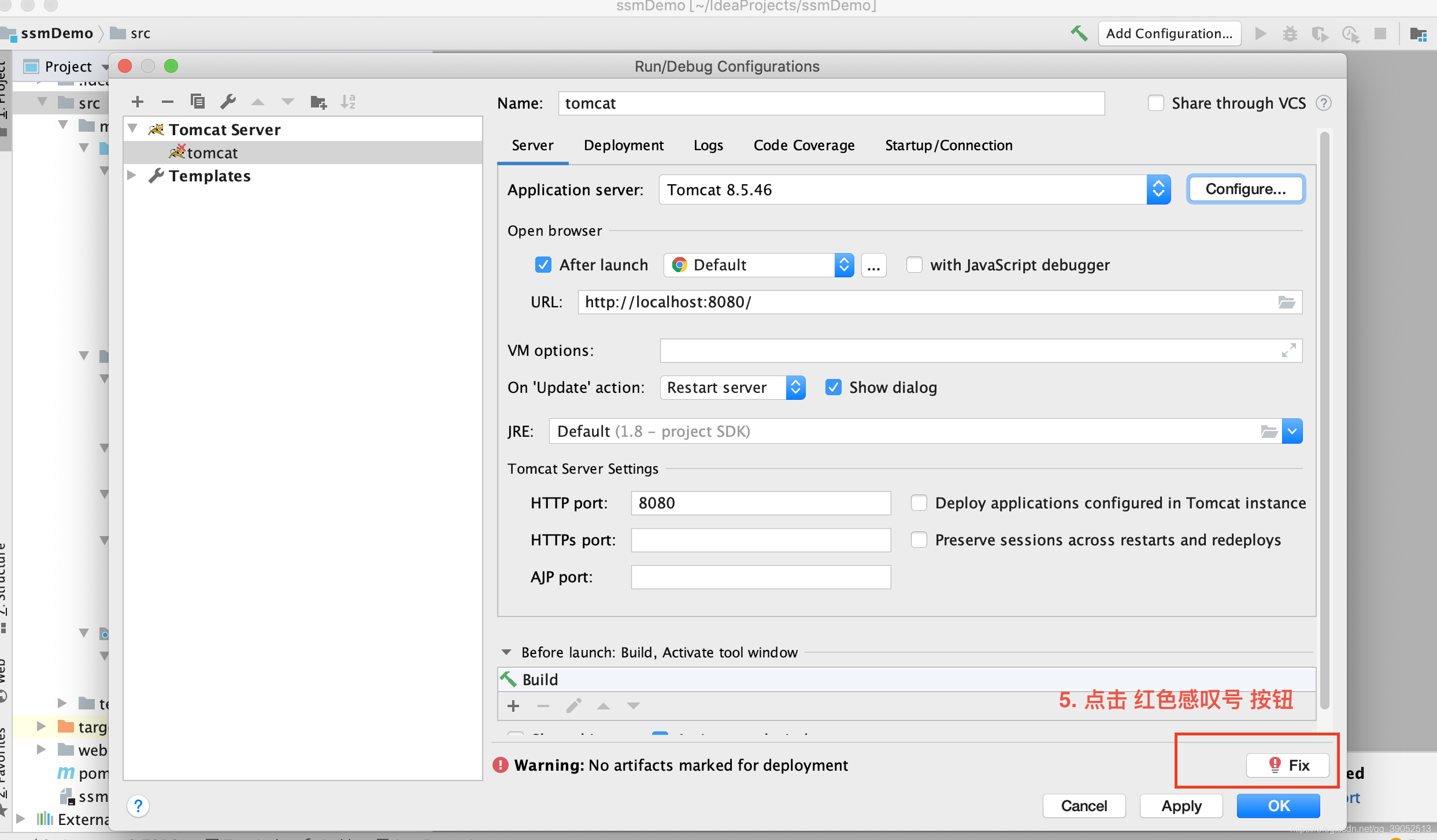The width and height of the screenshot is (1437, 840).
Task: Click the copy configuration icon
Action: coord(198,102)
